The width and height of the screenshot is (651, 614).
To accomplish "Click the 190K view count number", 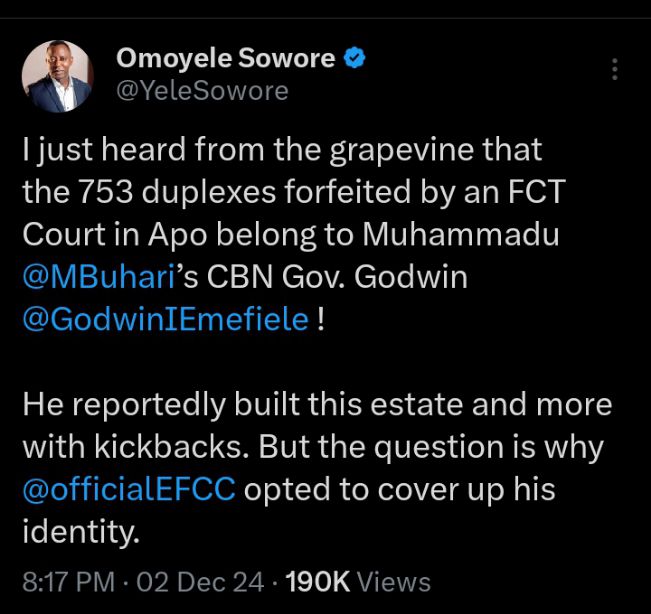I will (x=315, y=581).
